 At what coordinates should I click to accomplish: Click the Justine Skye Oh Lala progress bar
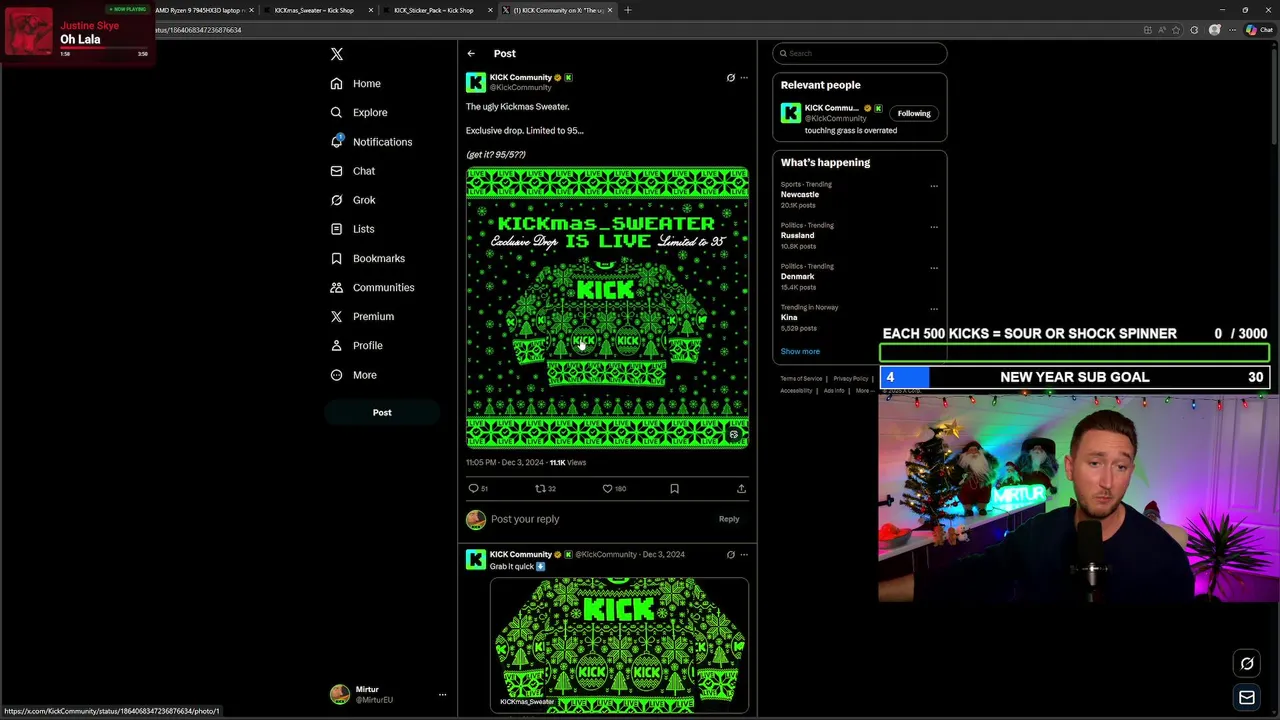[104, 47]
